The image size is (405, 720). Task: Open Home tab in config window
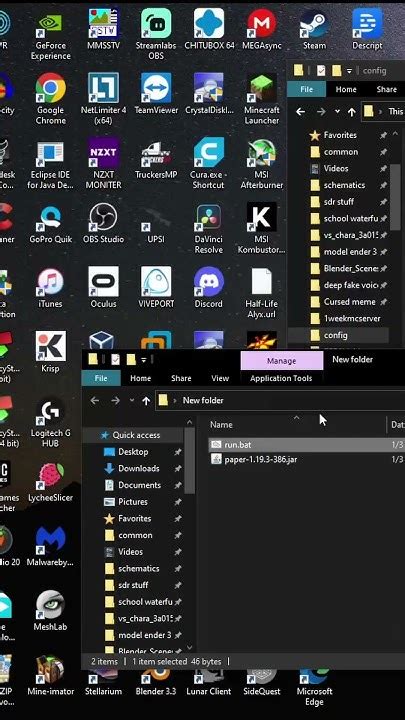[346, 89]
